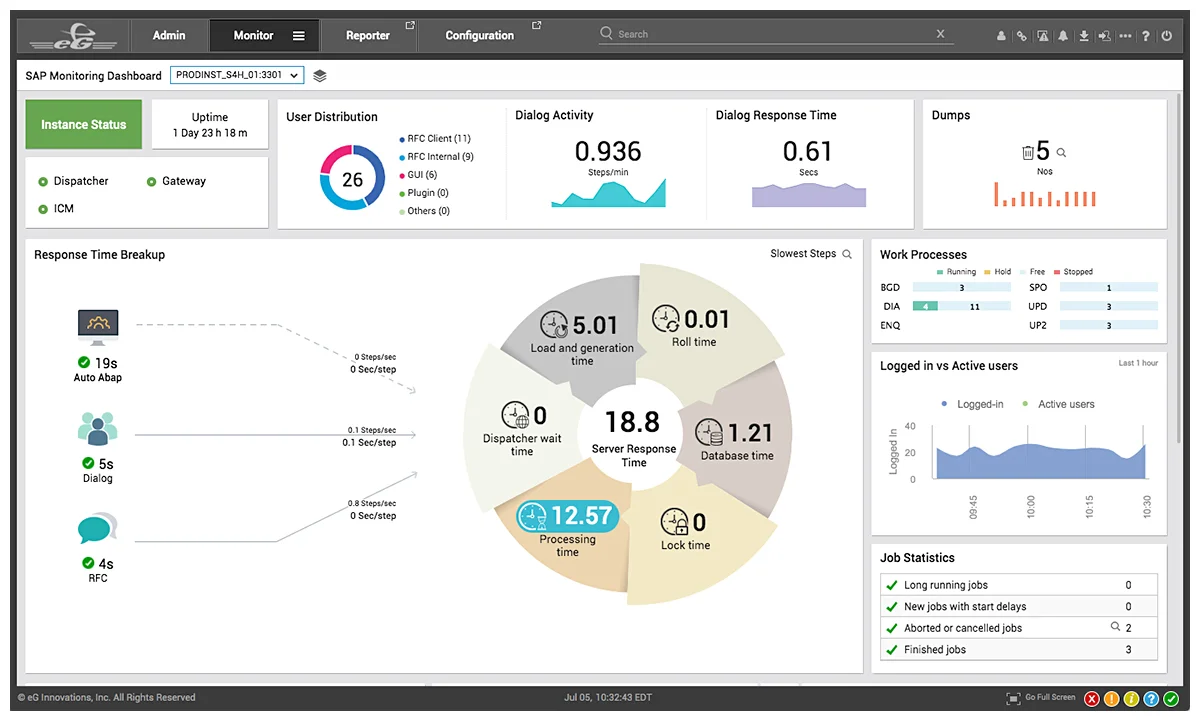Click the download icon in header

point(1084,36)
